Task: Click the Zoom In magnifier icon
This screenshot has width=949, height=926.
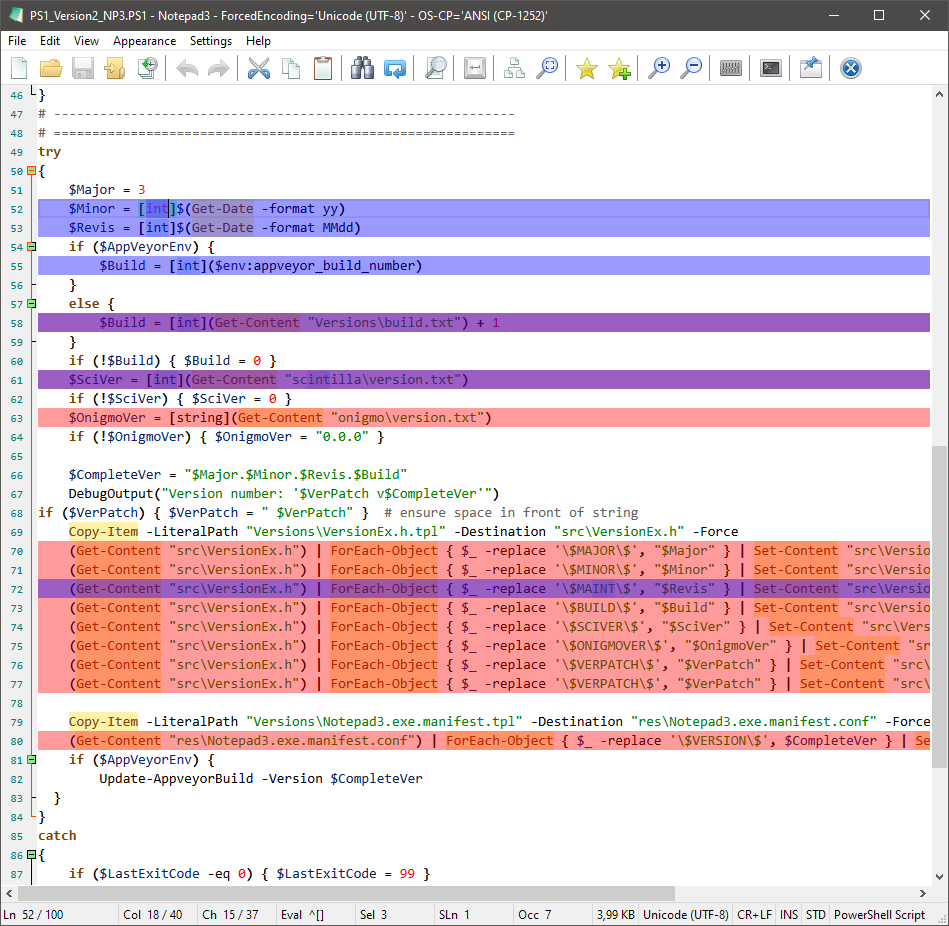Action: click(659, 68)
